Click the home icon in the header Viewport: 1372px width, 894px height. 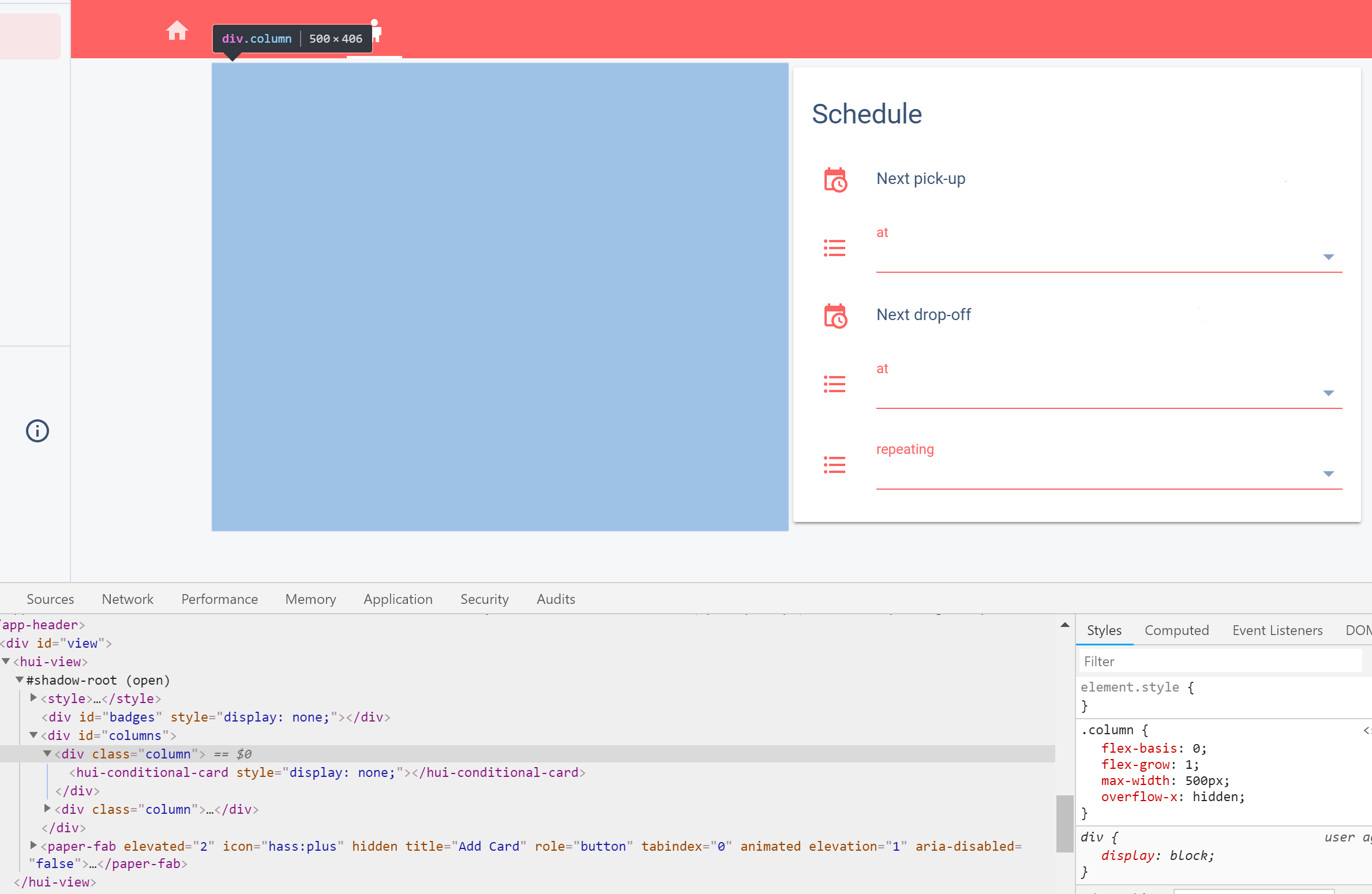pyautogui.click(x=177, y=30)
